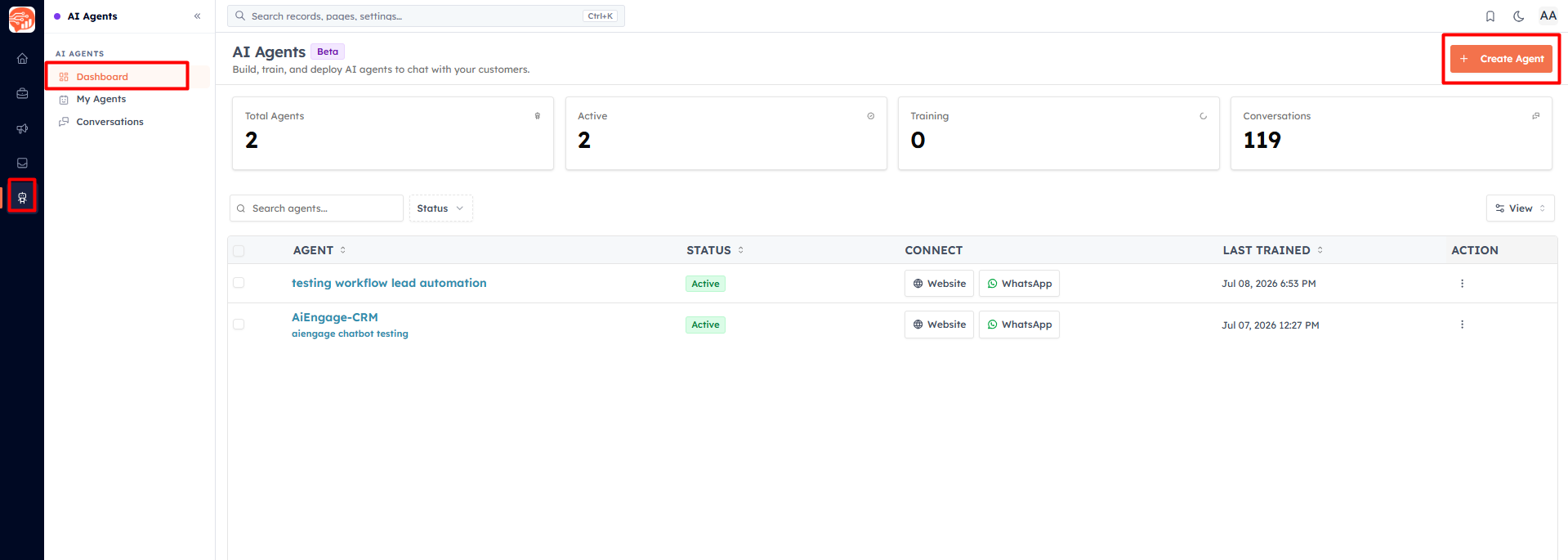Sort by STATUS column arrows
The height and width of the screenshot is (560, 1568).
(740, 250)
